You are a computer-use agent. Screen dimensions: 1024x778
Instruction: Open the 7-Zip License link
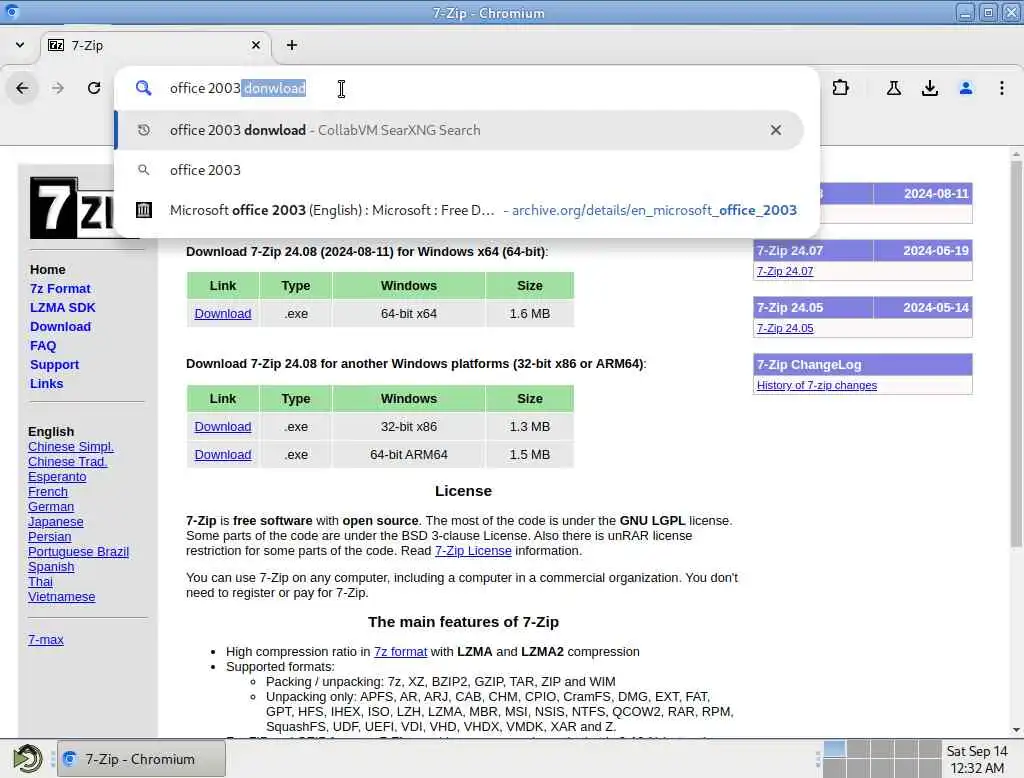[x=473, y=551]
